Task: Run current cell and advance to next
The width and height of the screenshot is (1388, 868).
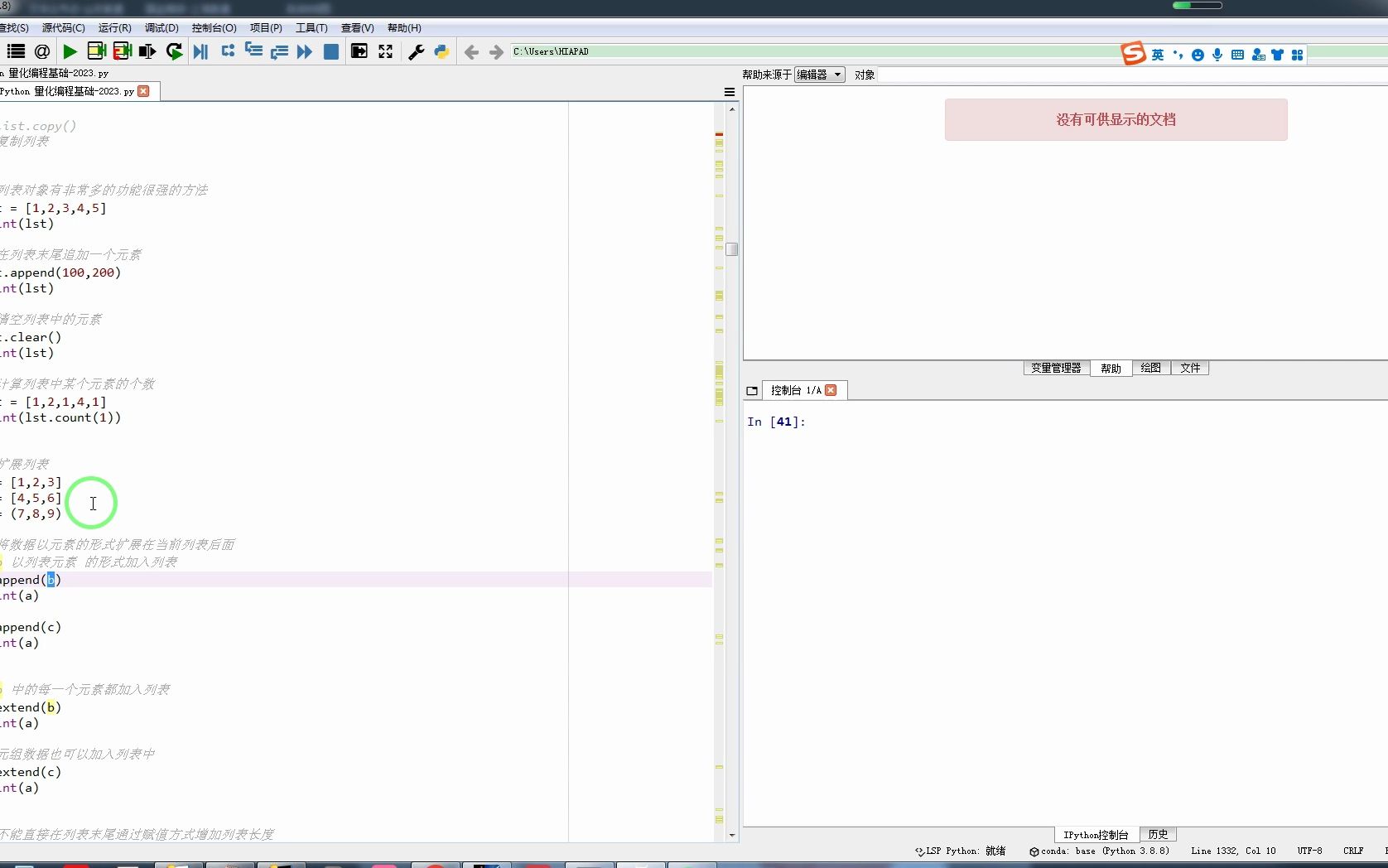Action: coord(122,51)
